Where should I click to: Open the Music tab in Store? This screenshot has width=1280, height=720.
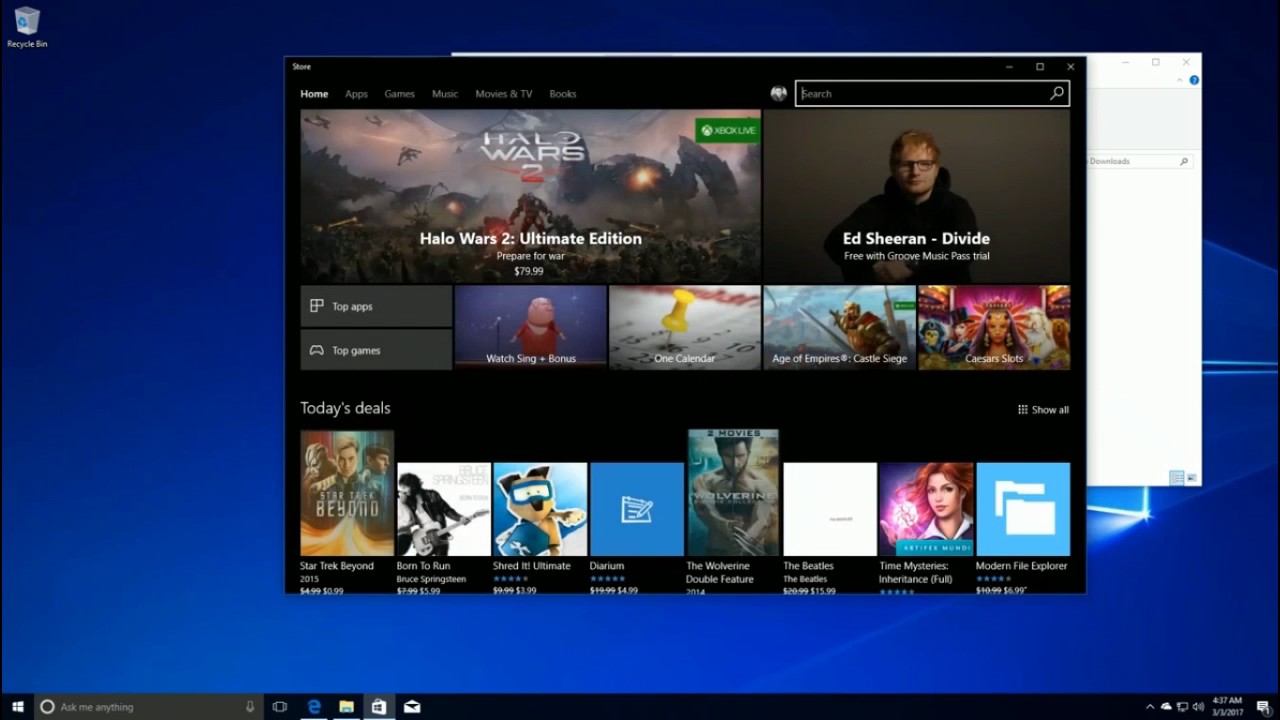pyautogui.click(x=445, y=94)
